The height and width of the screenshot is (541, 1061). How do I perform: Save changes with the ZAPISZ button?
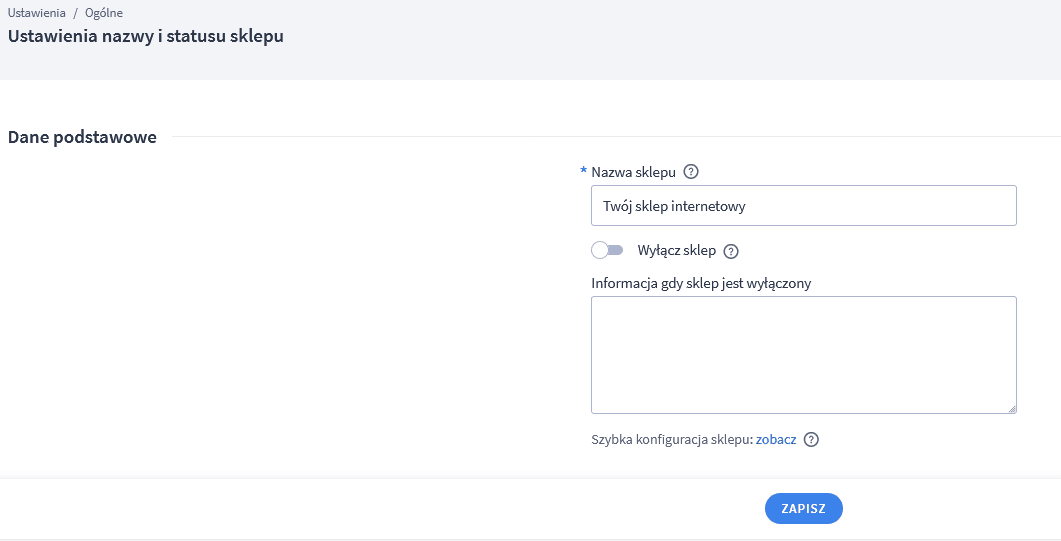click(x=803, y=509)
